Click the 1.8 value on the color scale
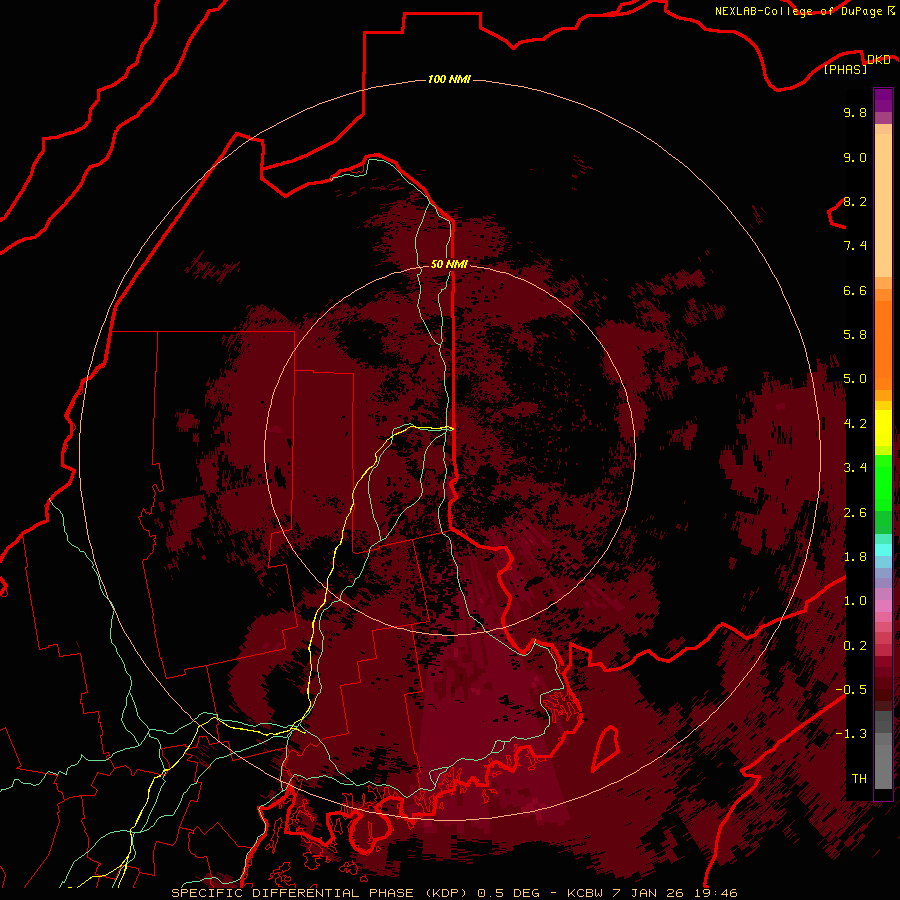Viewport: 900px width, 900px height. (x=855, y=557)
